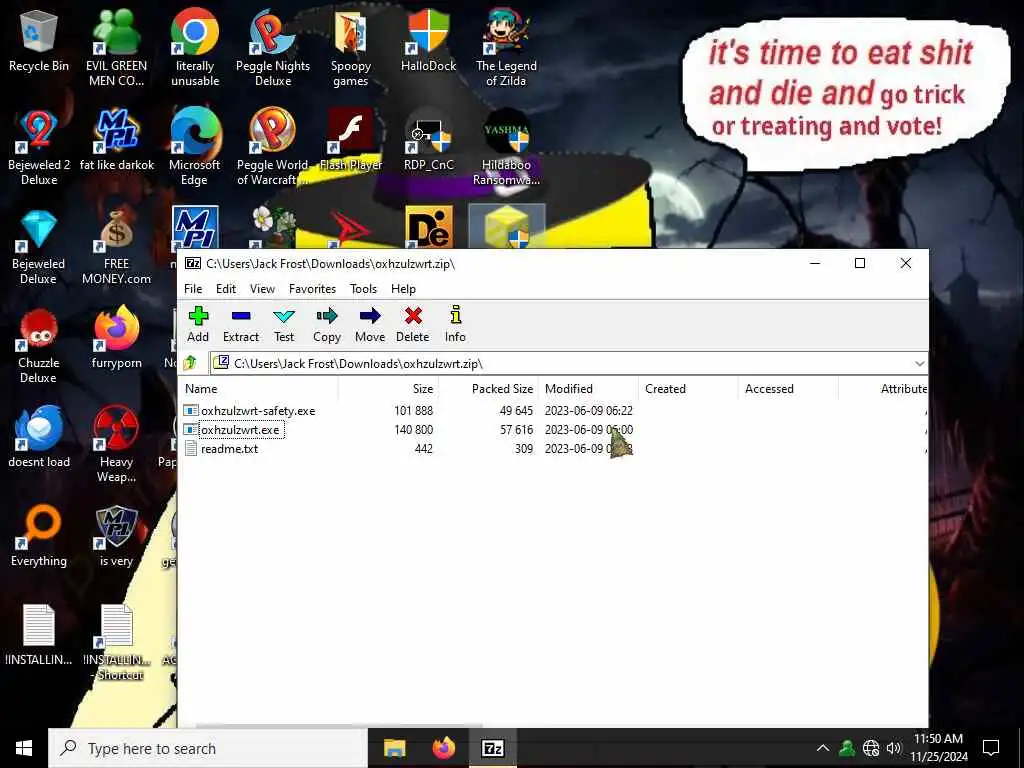
Task: Sort by the Accessed column header
Action: click(788, 389)
